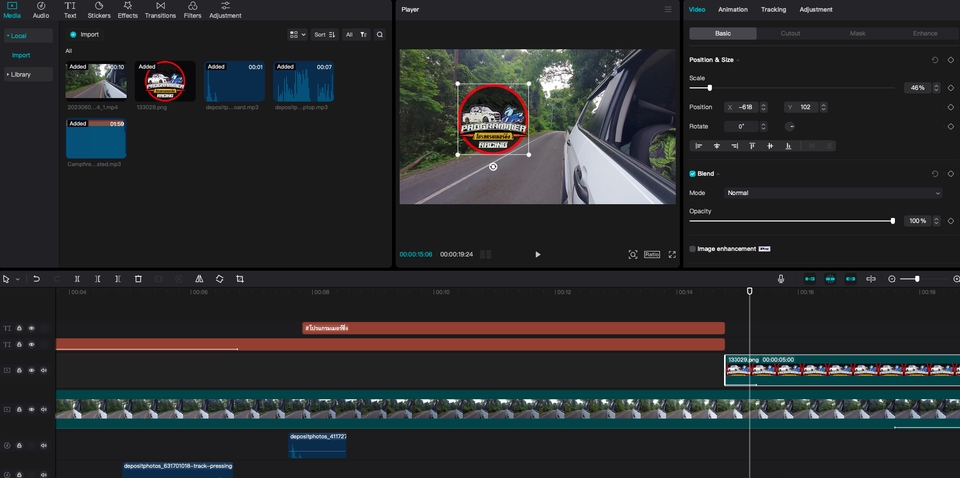Click the Scale percentage stepper
960x478 pixels.
(x=936, y=88)
